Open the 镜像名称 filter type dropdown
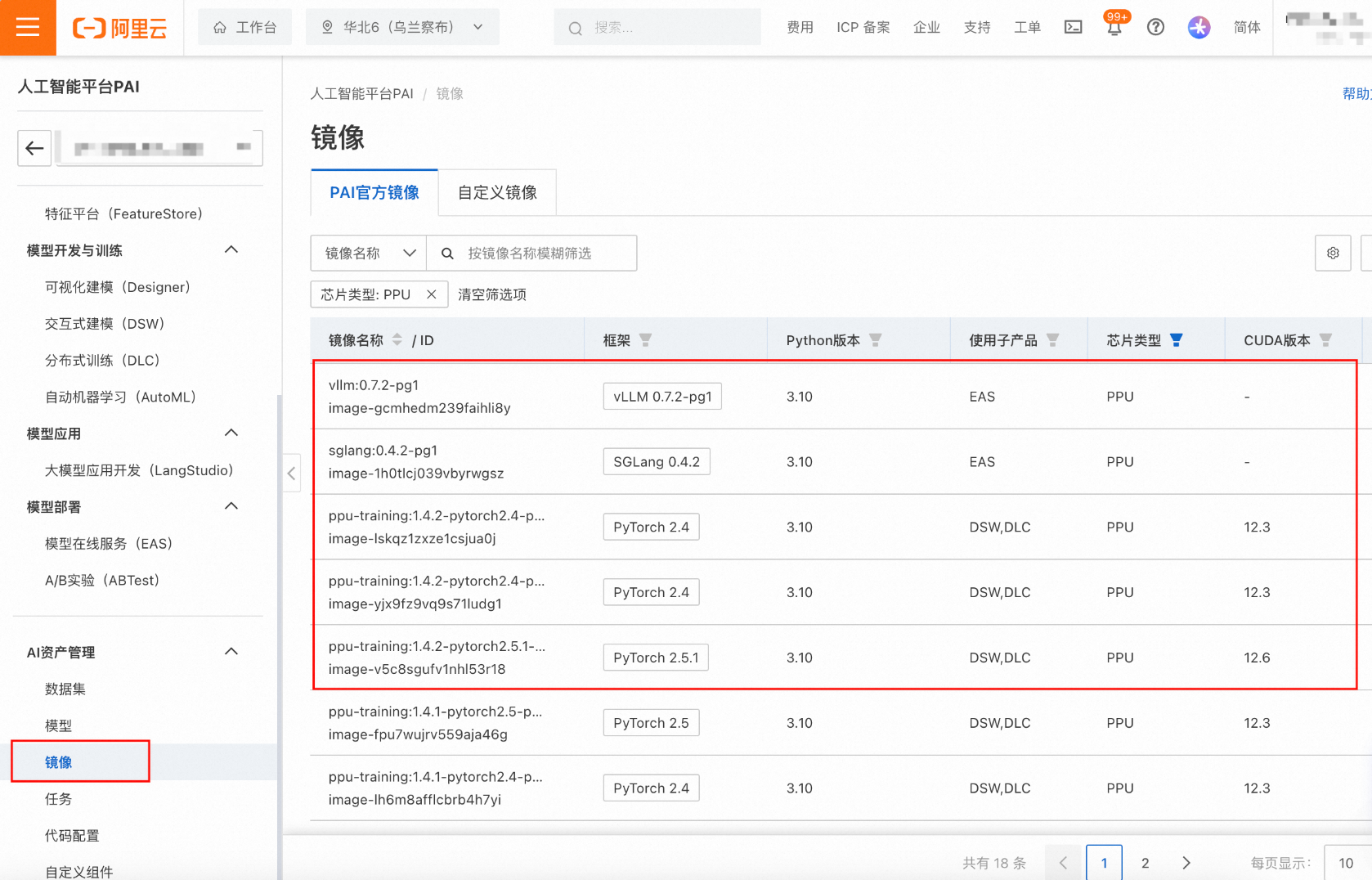This screenshot has height=880, width=1372. click(x=369, y=254)
